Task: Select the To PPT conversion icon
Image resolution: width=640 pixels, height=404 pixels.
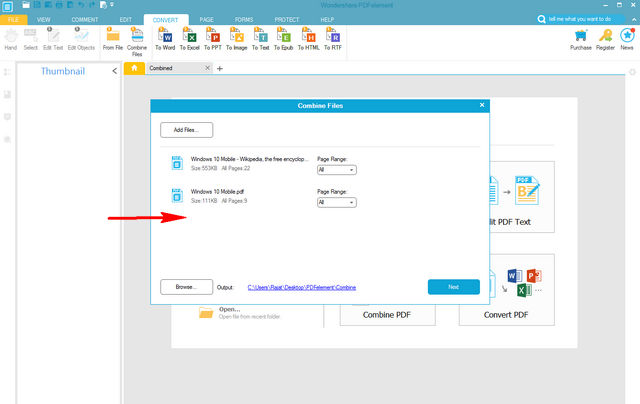Action: pyautogui.click(x=213, y=39)
